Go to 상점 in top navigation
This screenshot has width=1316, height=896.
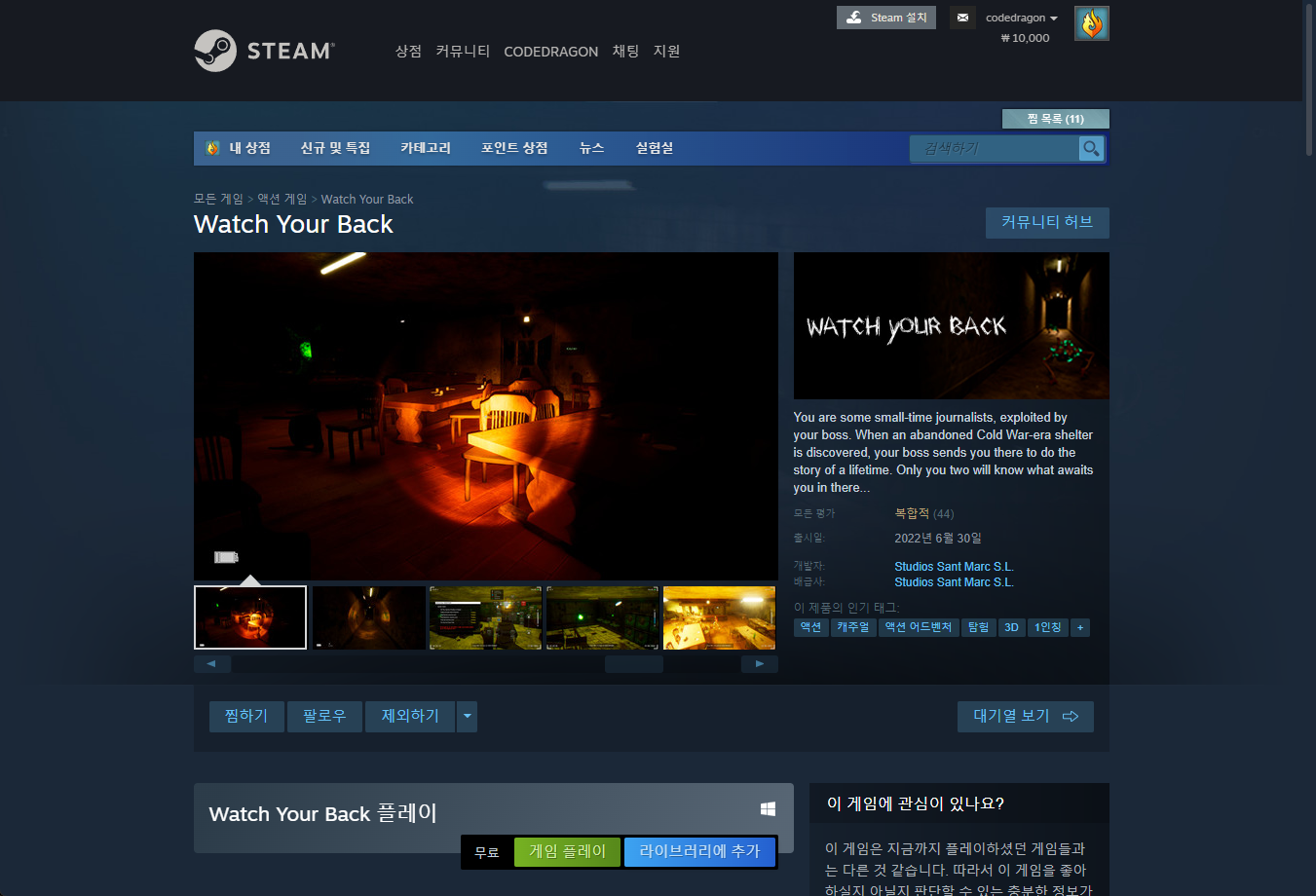(x=408, y=51)
